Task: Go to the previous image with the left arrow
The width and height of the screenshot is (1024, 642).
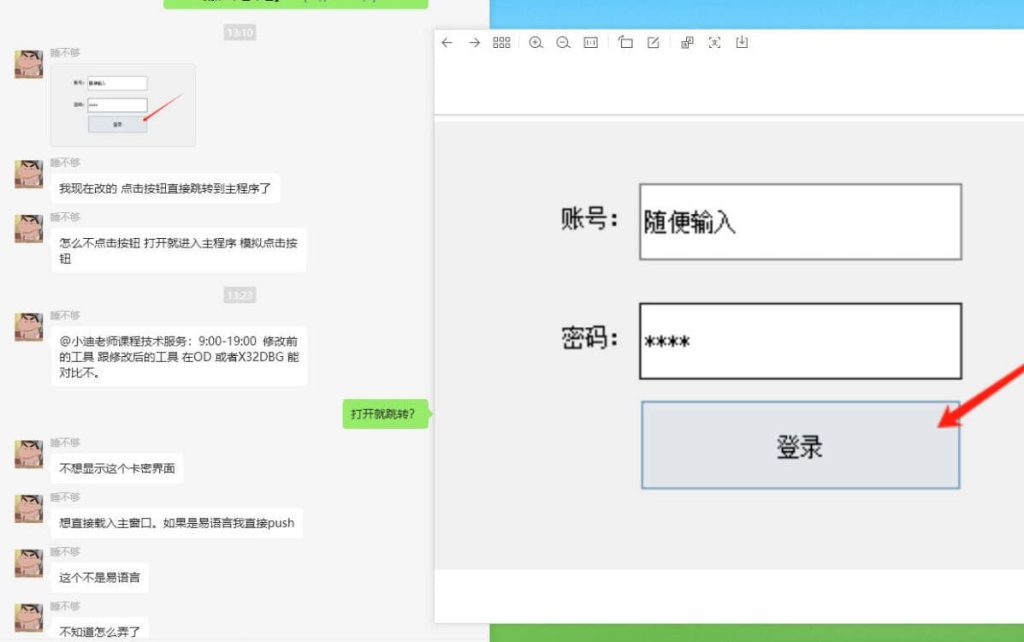Action: point(447,43)
